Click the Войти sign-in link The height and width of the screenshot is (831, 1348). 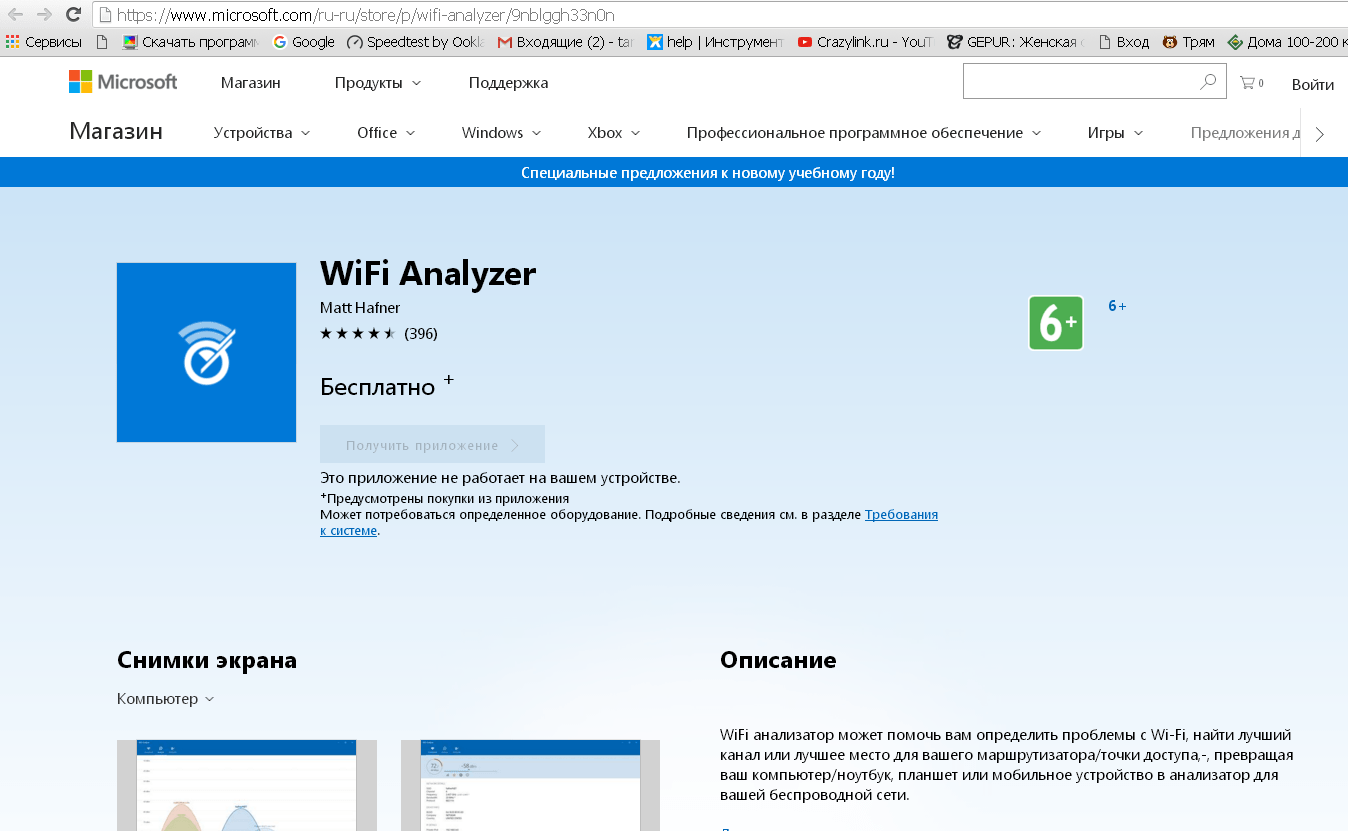pos(1312,84)
